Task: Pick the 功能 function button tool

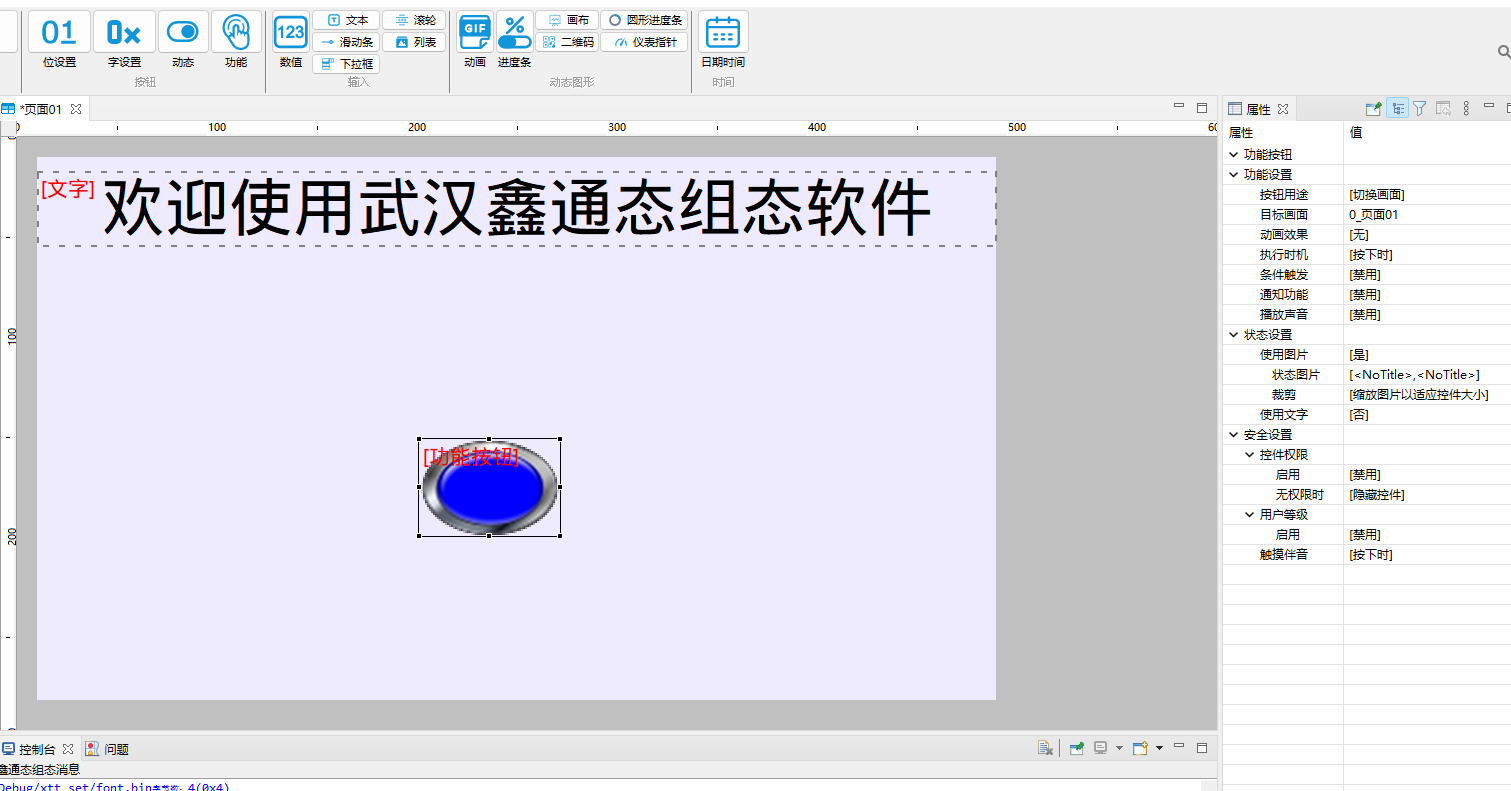Action: pos(236,40)
